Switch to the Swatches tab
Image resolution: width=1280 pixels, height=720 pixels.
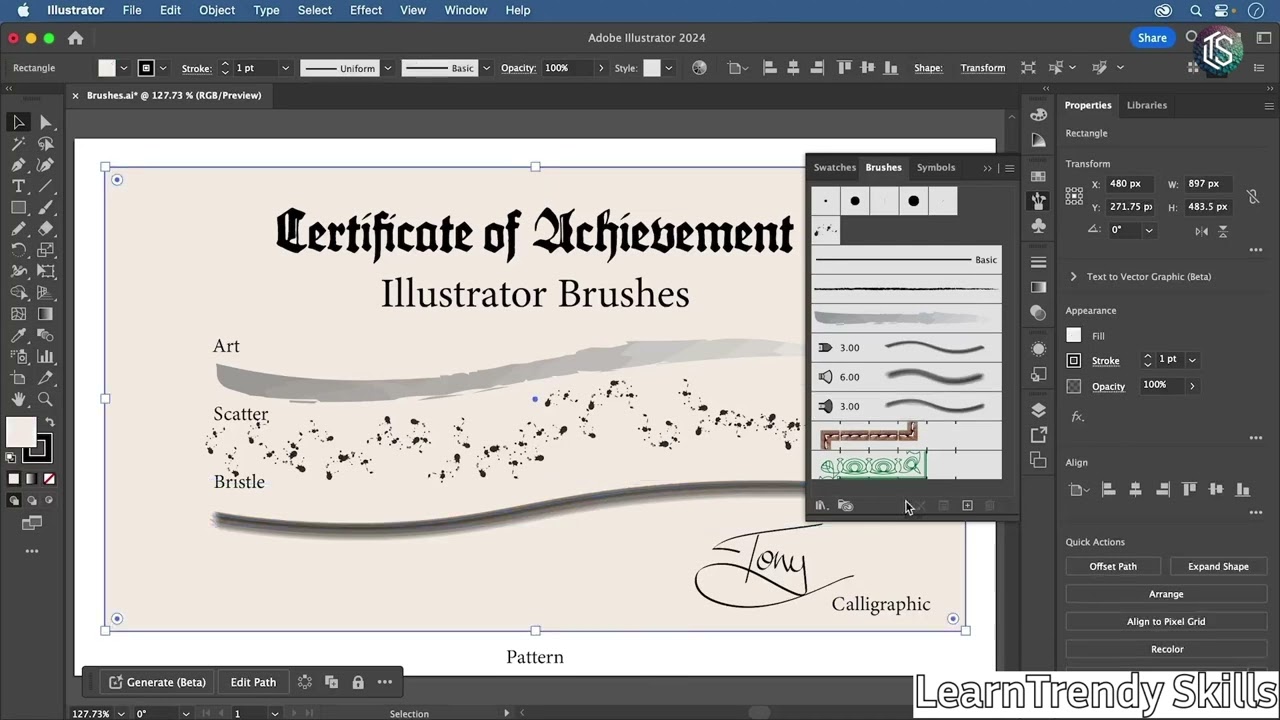(834, 167)
